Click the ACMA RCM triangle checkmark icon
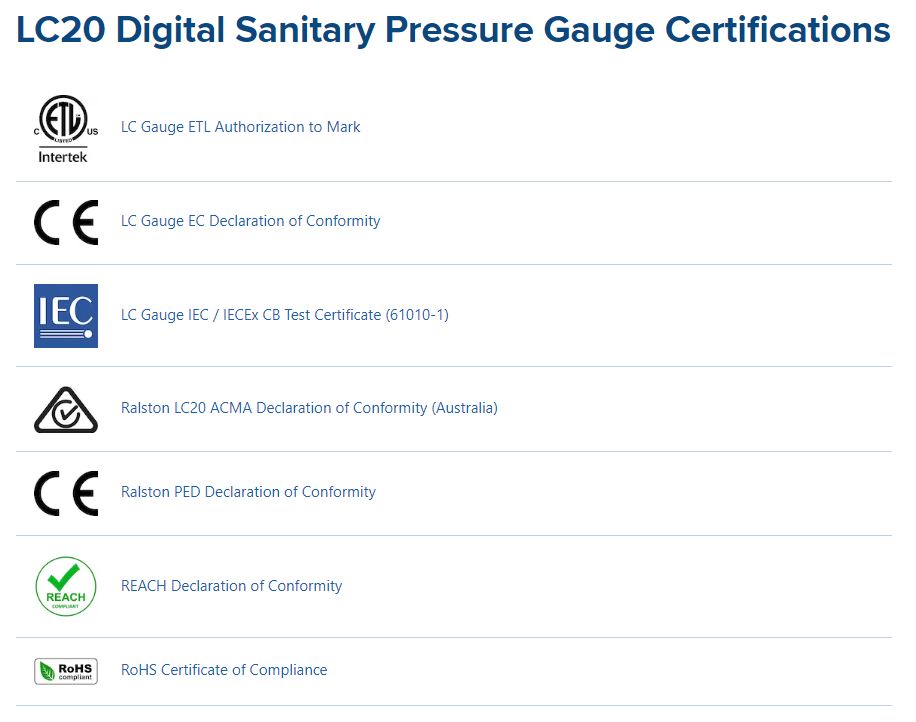This screenshot has width=916, height=722. click(x=65, y=409)
